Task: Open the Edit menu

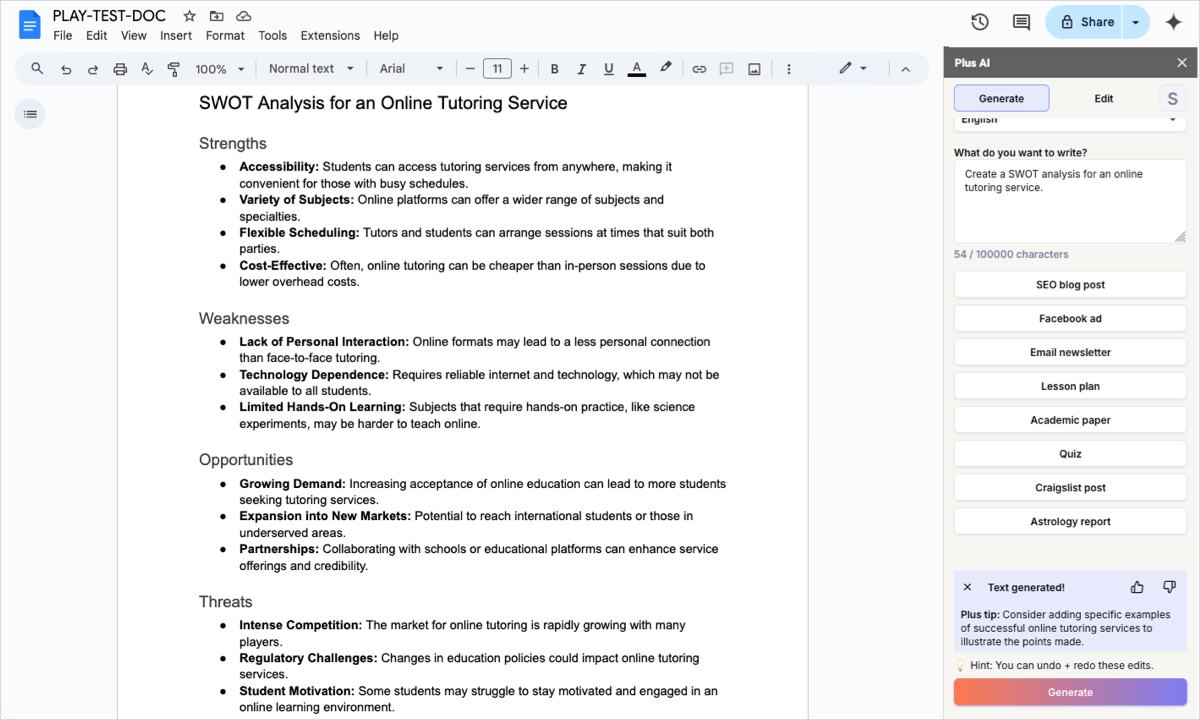Action: (97, 35)
